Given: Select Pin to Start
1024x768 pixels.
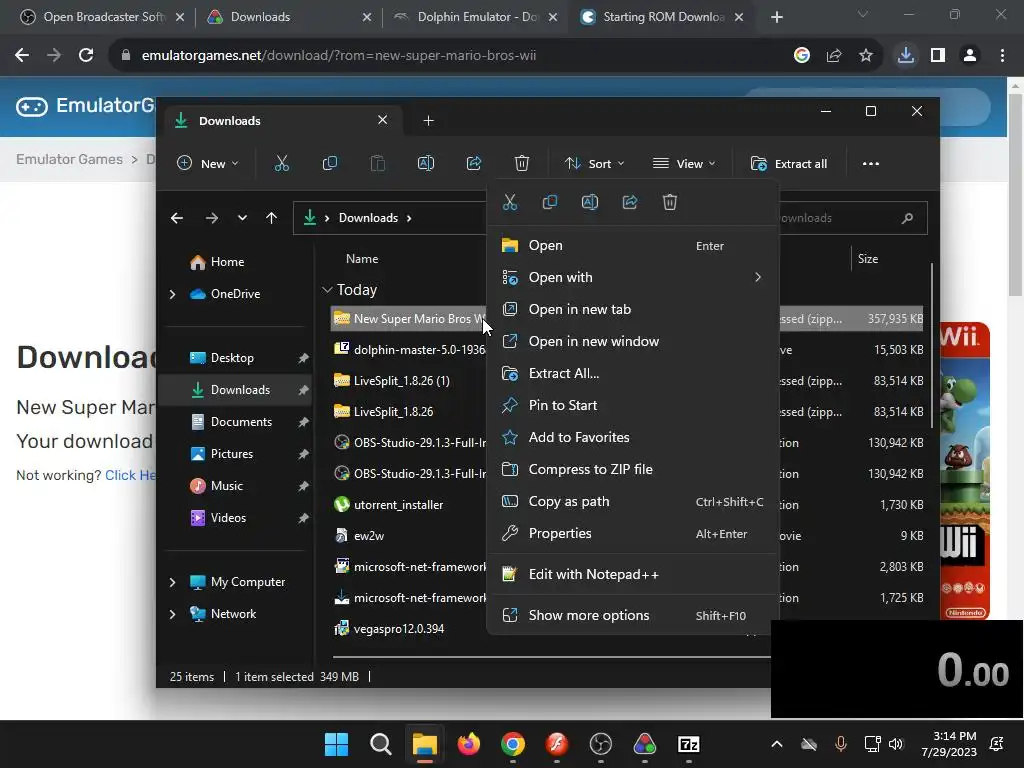Looking at the screenshot, I should pos(632,406).
